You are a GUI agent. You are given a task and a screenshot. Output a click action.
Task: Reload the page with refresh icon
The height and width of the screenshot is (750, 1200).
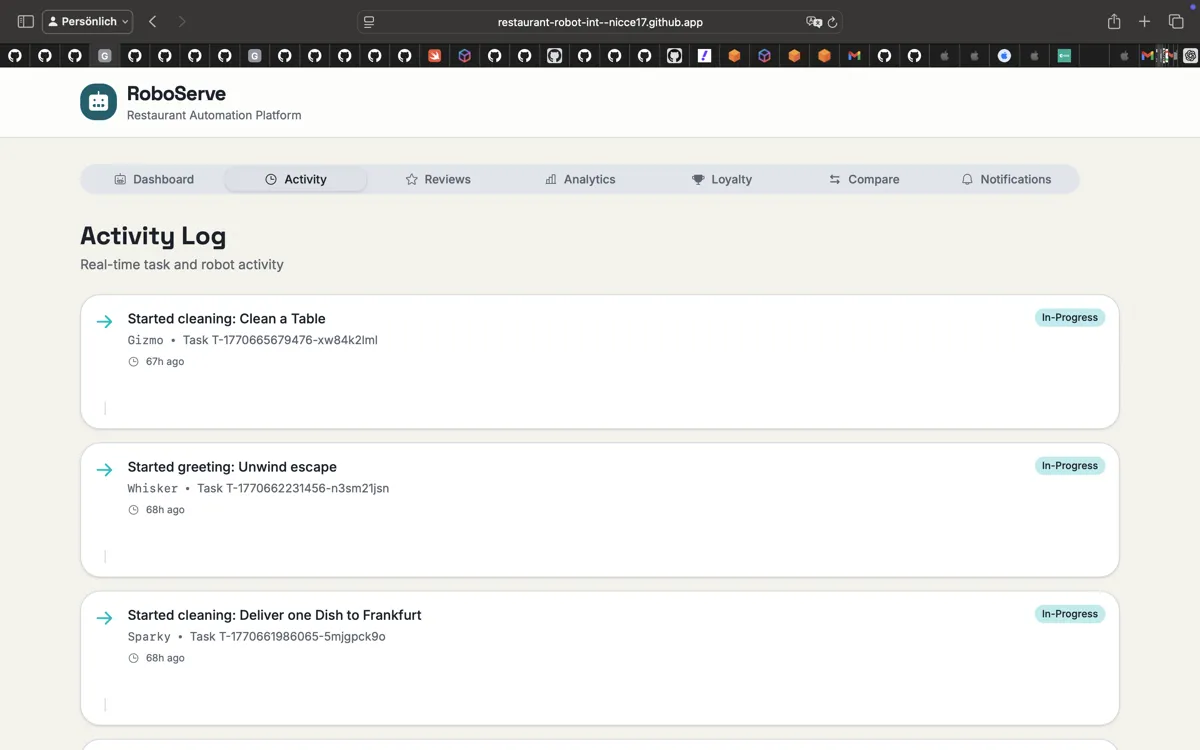click(832, 22)
